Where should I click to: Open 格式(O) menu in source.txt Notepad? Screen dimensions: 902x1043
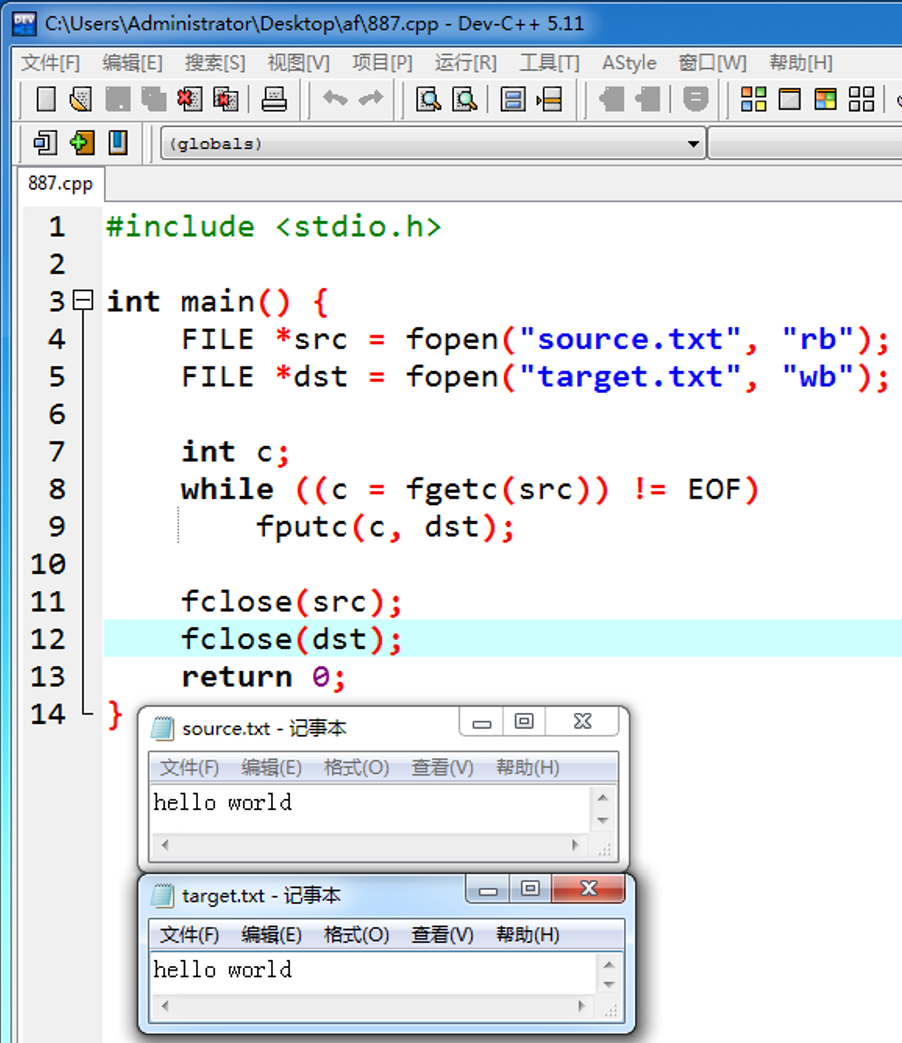357,768
